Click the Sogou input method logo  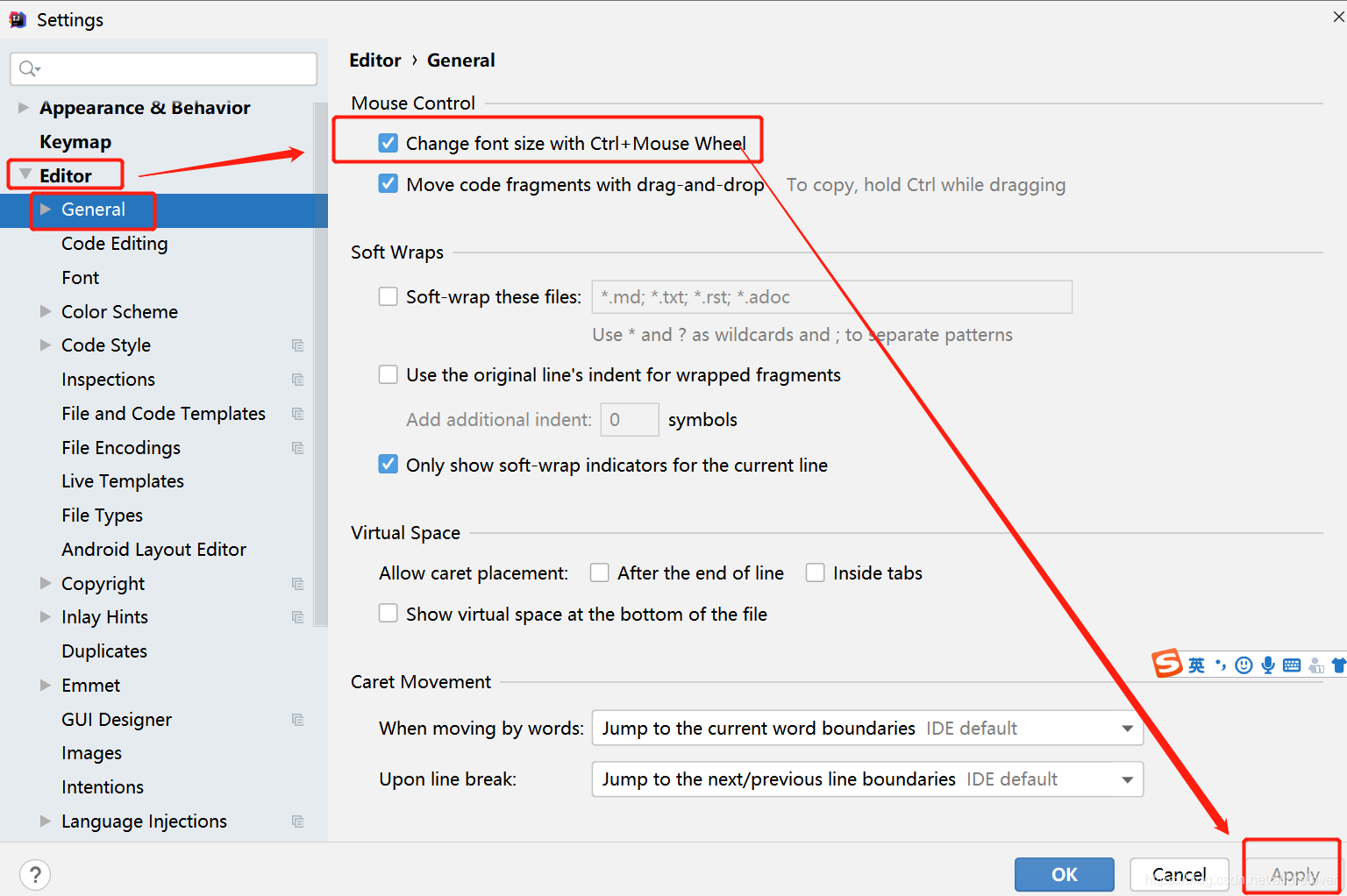pos(1167,664)
